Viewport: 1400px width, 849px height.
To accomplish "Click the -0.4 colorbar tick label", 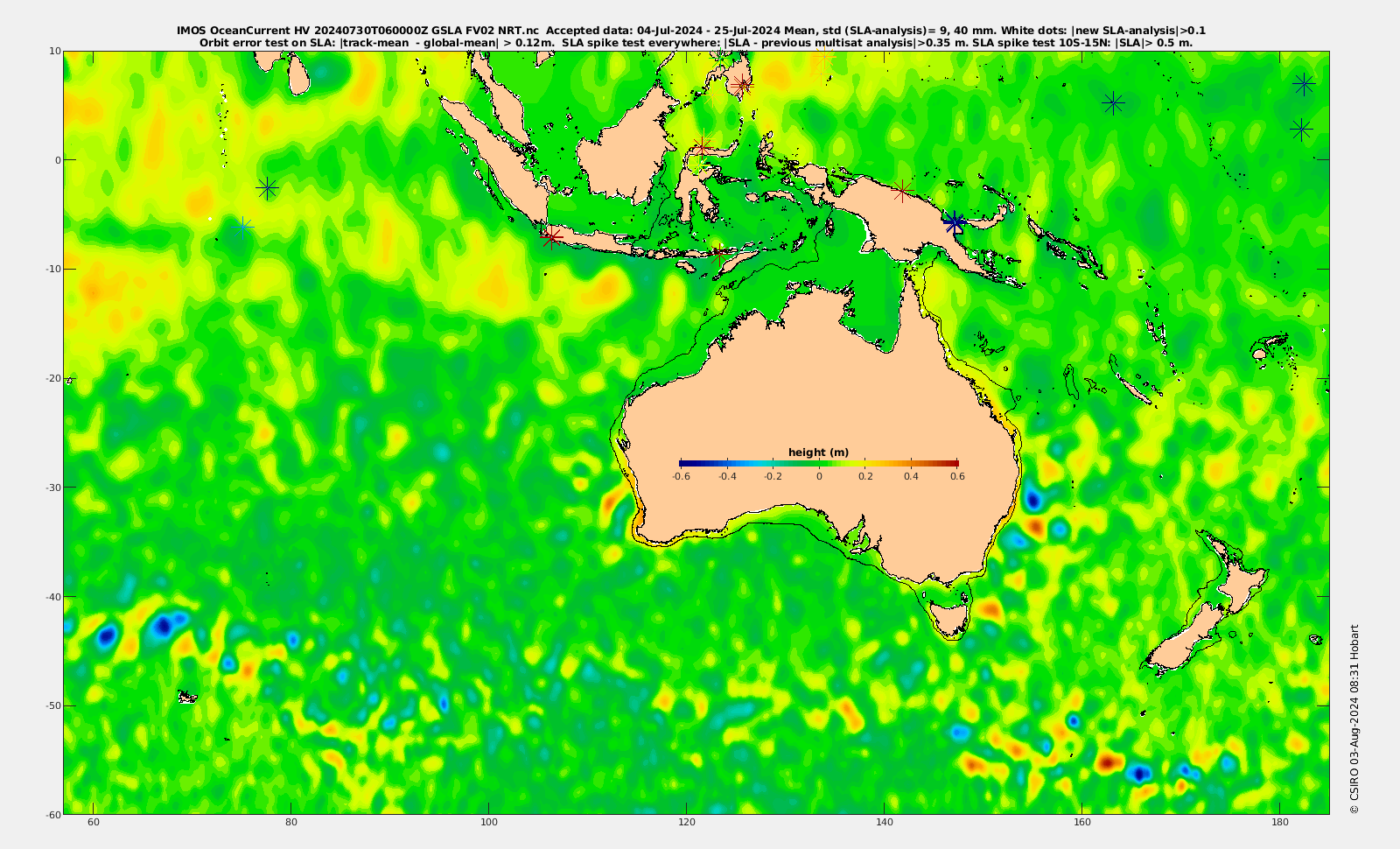I will click(727, 476).
